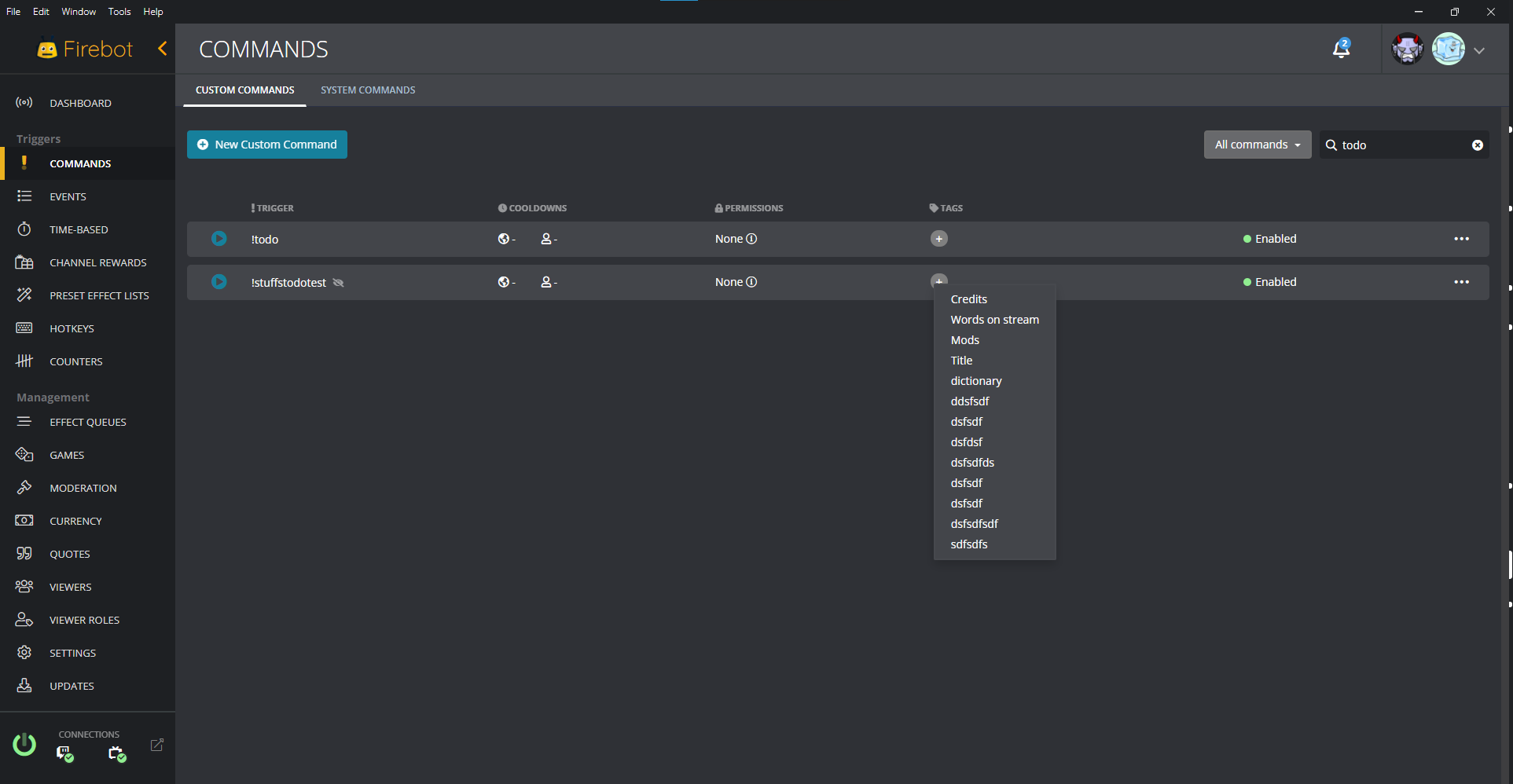
Task: Toggle visibility of !stuffstodotest command
Action: coord(338,282)
